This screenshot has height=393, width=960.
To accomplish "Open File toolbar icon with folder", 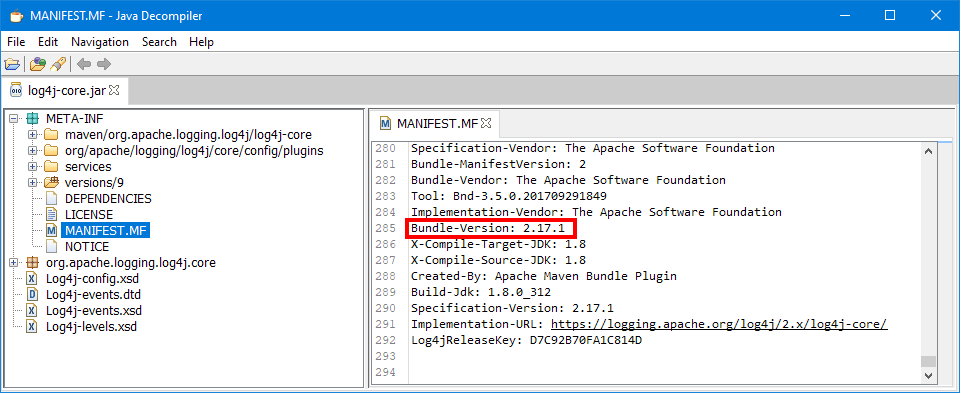I will (x=12, y=64).
